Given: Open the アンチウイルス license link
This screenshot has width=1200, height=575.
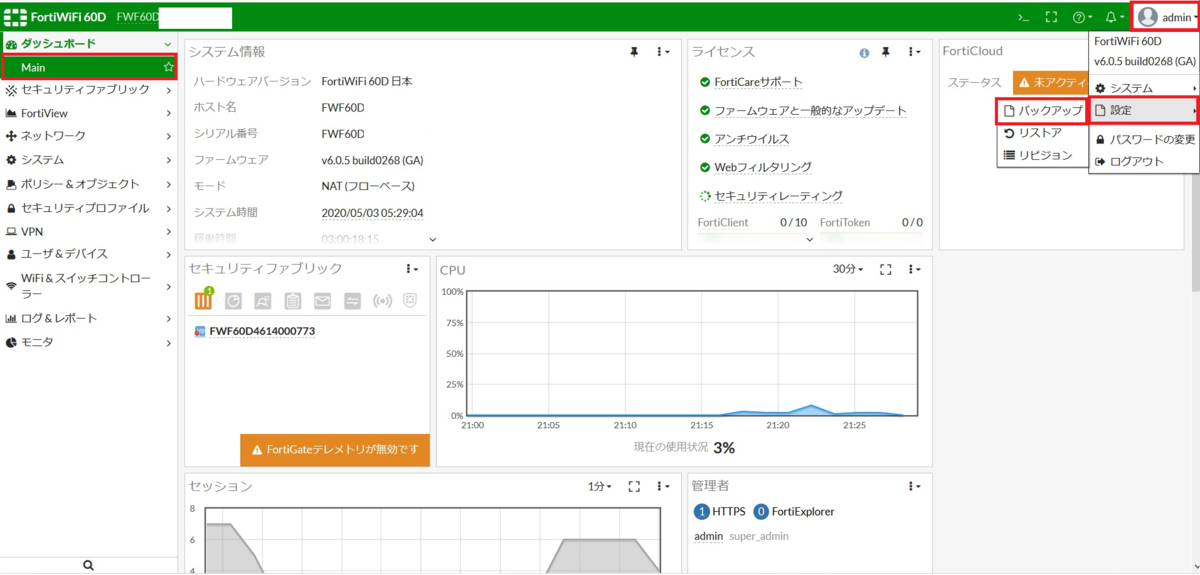Looking at the screenshot, I should tap(751, 139).
